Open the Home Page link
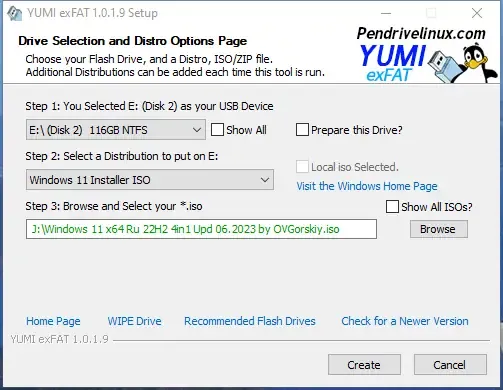This screenshot has height=390, width=503. [x=53, y=321]
